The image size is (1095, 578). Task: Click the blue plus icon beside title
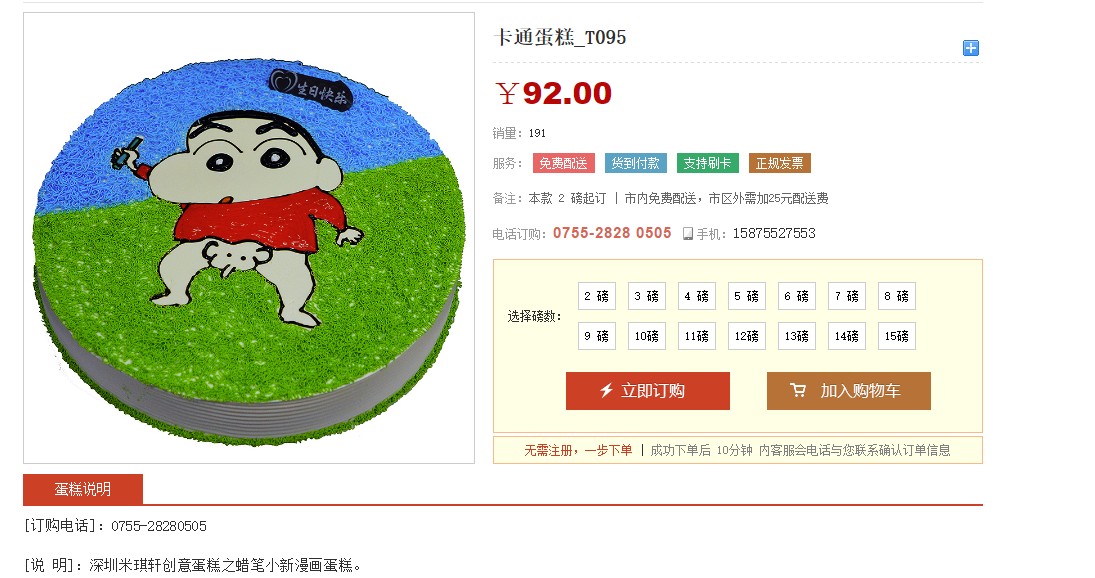[971, 47]
